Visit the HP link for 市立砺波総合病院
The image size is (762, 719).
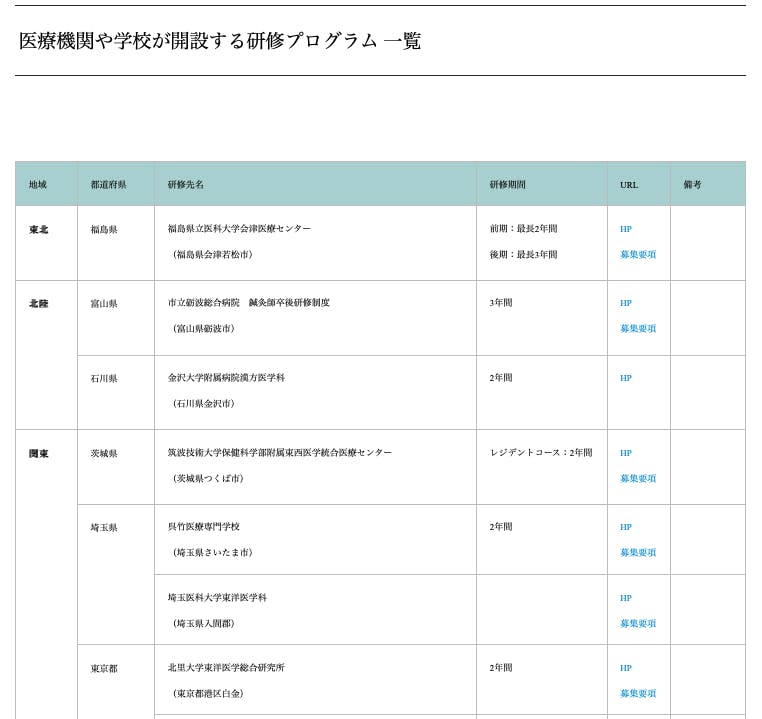tap(625, 303)
